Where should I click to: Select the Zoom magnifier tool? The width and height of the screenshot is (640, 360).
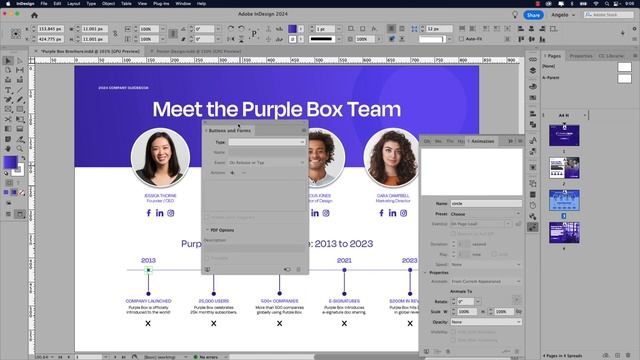[20, 149]
